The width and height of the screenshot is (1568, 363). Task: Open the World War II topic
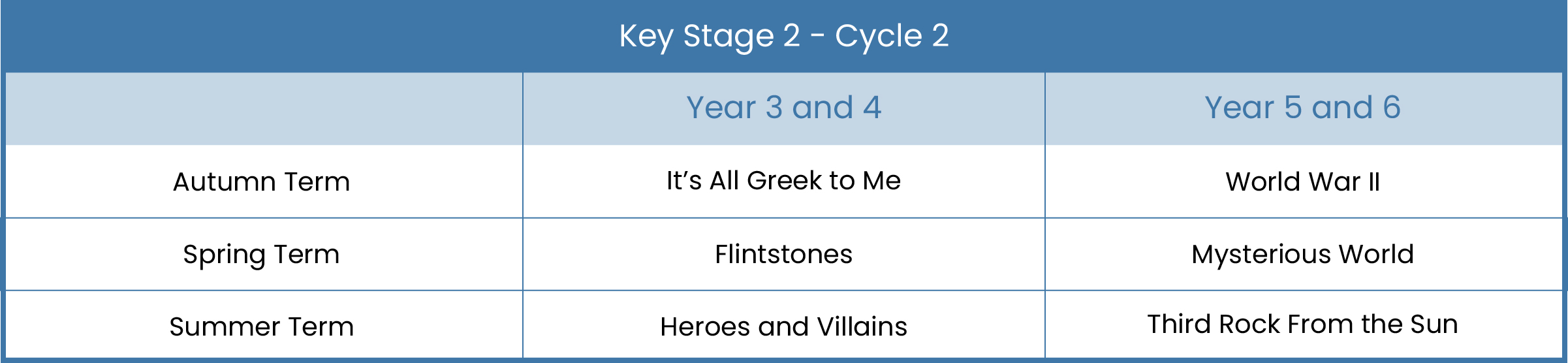1302,181
